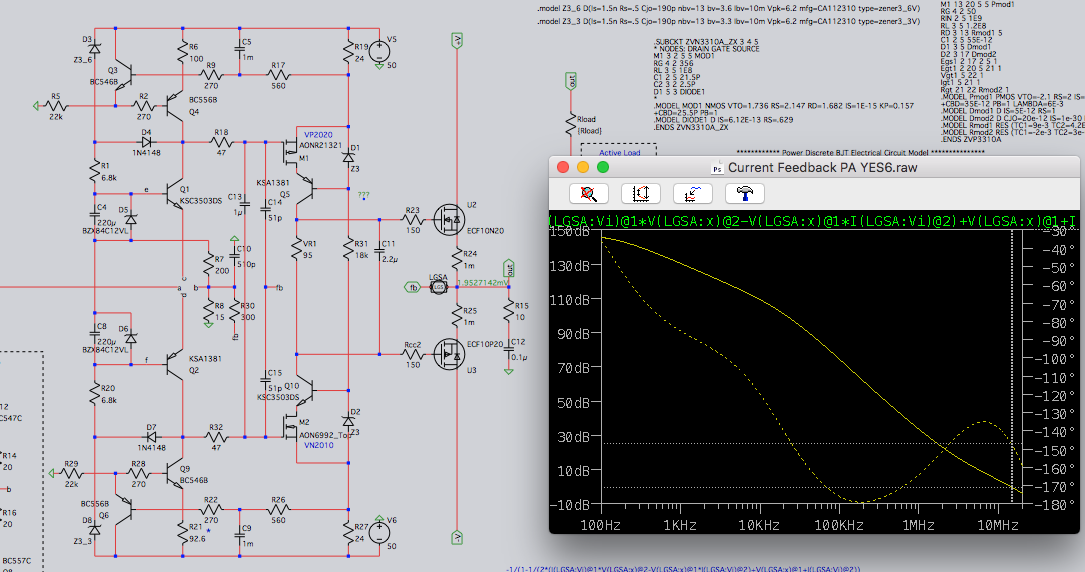This screenshot has height=572, width=1085.
Task: Click the file icon in plot window title
Action: coord(716,167)
